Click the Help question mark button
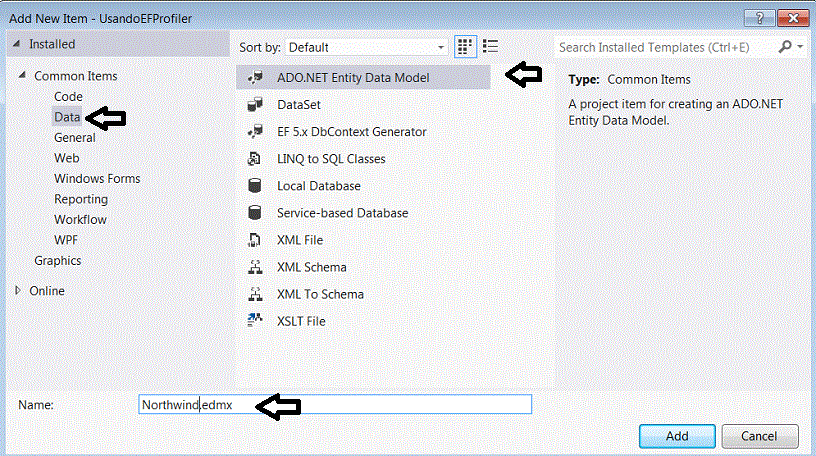This screenshot has height=456, width=816. click(x=760, y=18)
